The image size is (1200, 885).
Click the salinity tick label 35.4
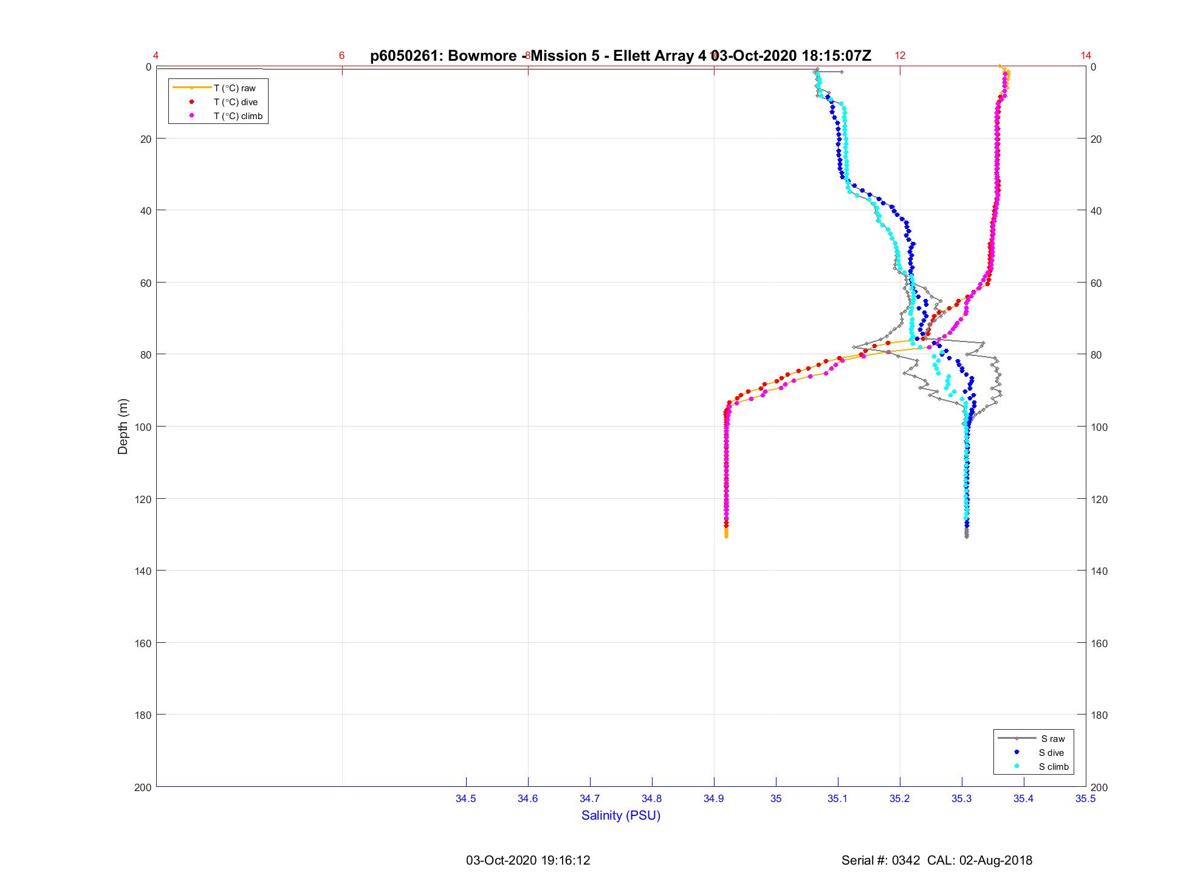(1024, 799)
